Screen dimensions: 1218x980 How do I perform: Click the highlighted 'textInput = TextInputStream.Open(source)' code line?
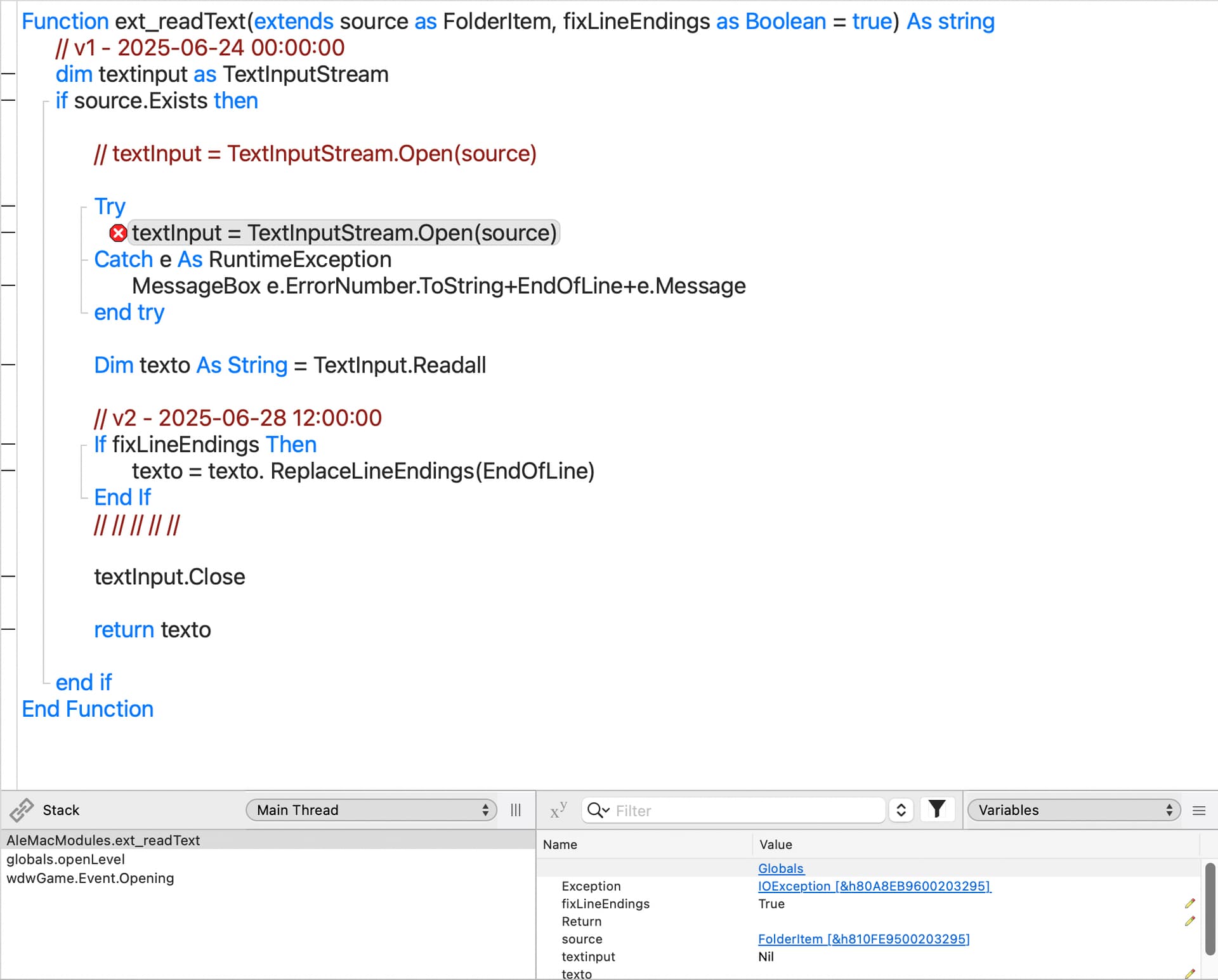[344, 233]
